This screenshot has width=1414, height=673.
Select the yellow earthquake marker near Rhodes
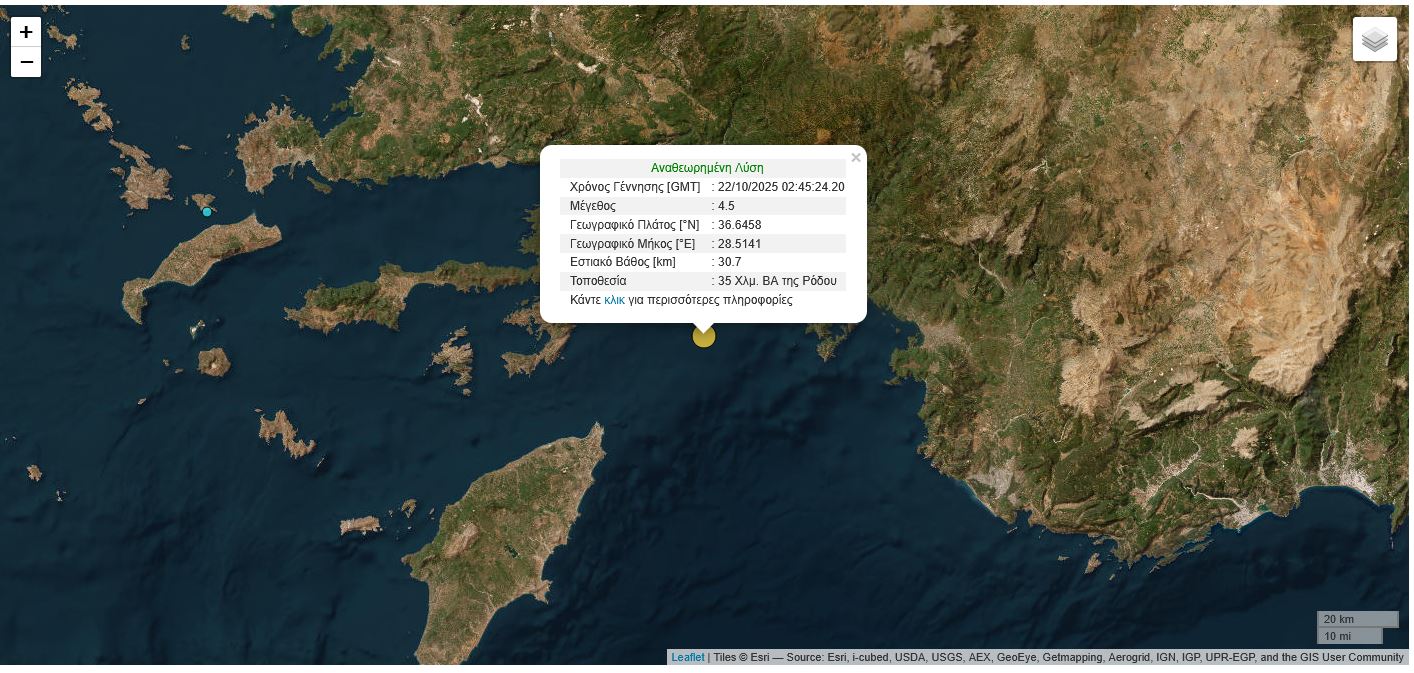pyautogui.click(x=704, y=336)
